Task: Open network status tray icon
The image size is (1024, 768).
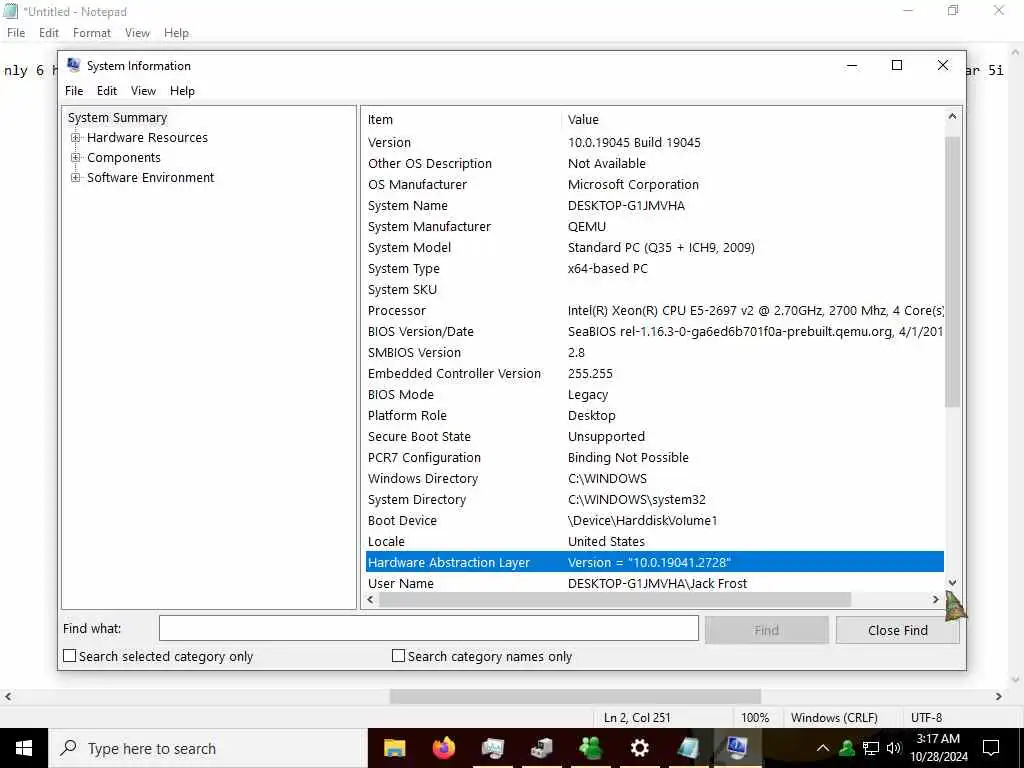Action: 871,748
